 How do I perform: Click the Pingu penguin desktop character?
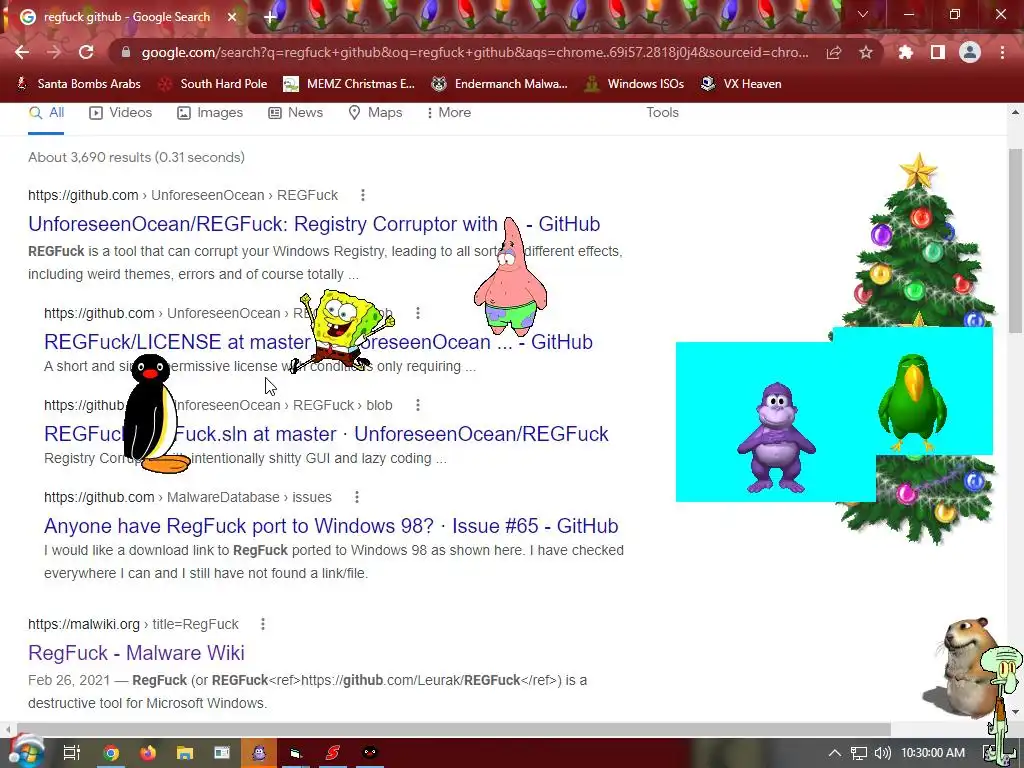tap(155, 414)
